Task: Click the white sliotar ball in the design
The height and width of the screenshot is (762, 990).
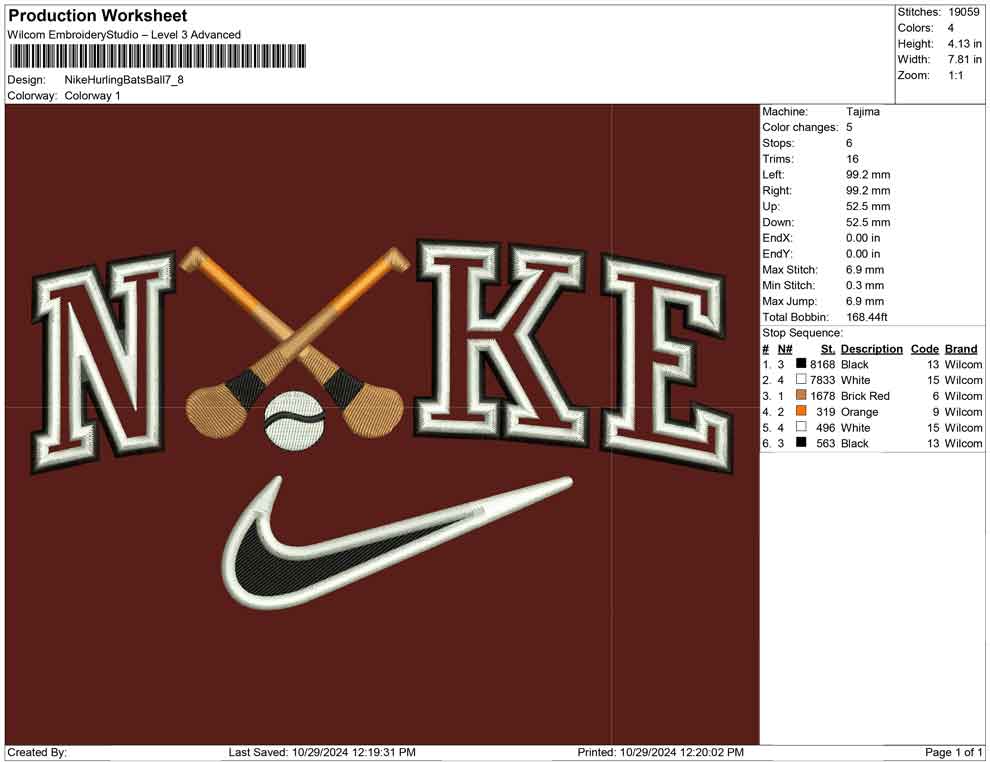Action: (294, 420)
